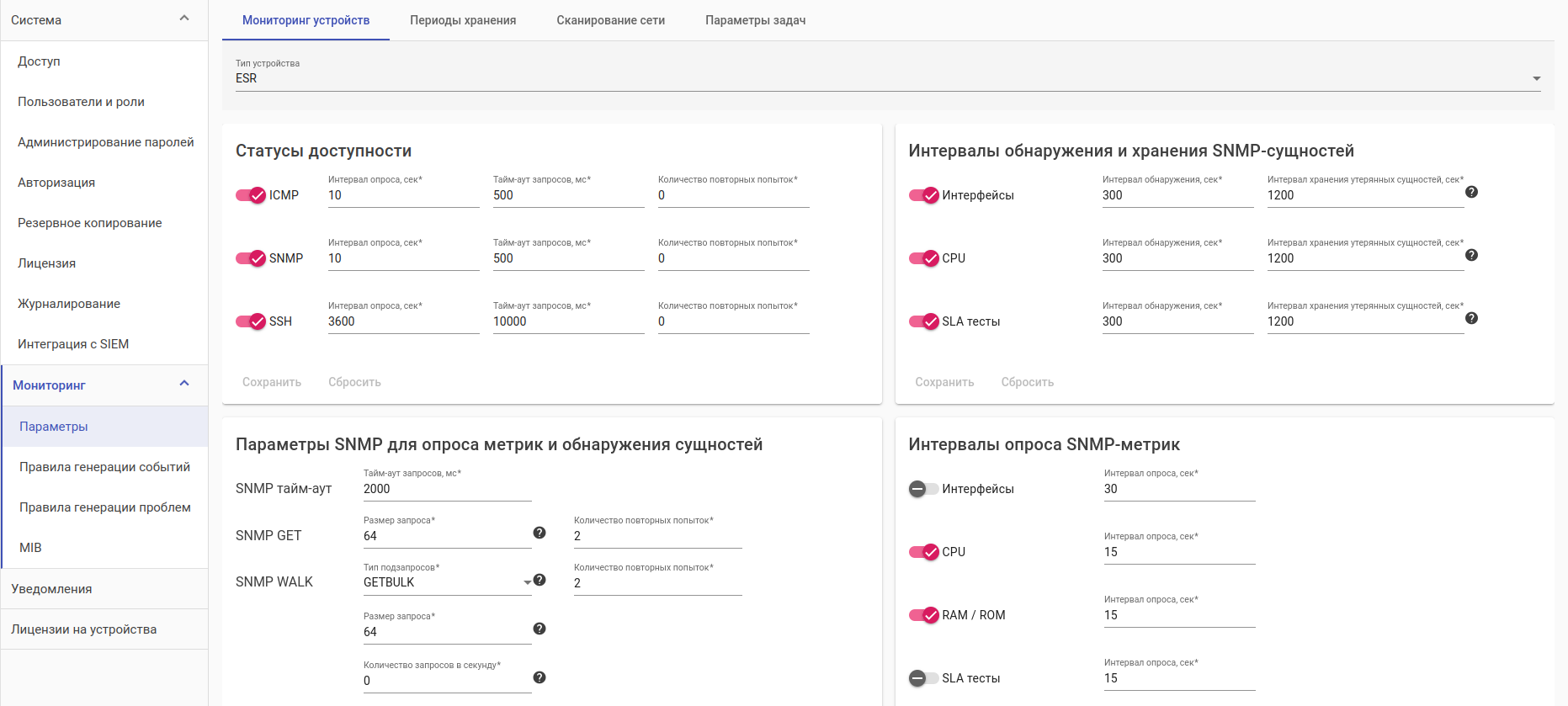Click help icon beside SNMP WALK subrequest type
1568x706 pixels.
pos(539,580)
